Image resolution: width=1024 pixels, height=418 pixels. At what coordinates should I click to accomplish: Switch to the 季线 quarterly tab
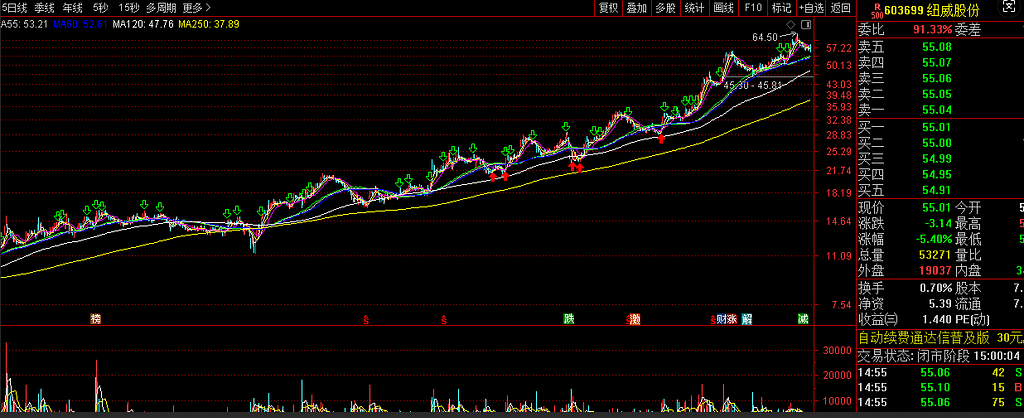pos(44,8)
